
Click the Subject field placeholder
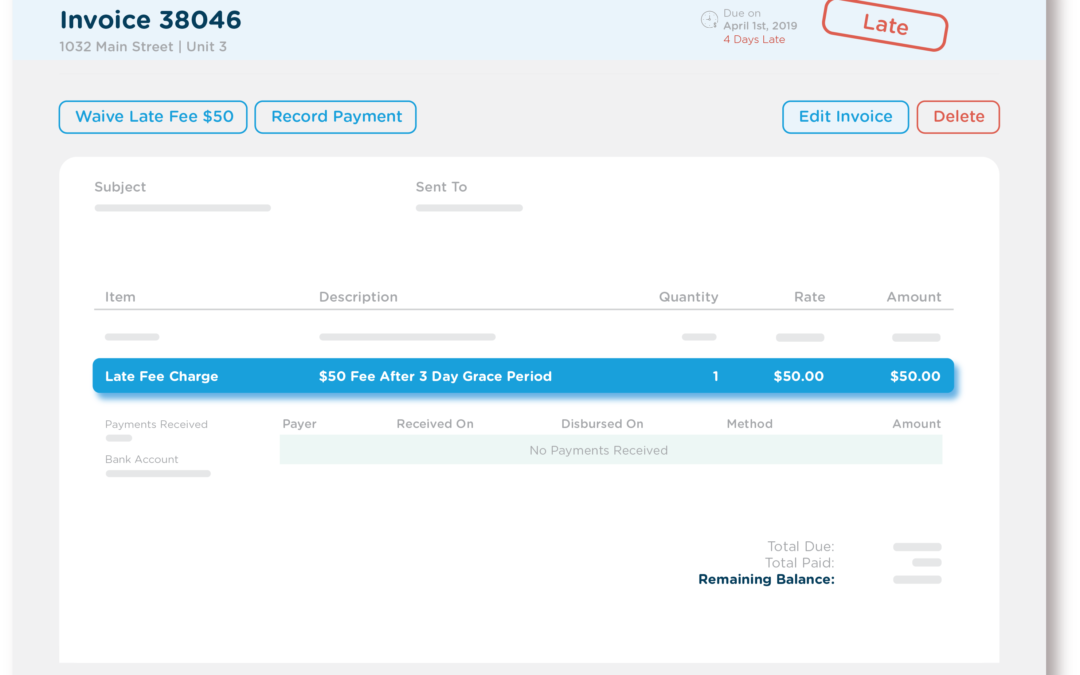point(182,207)
